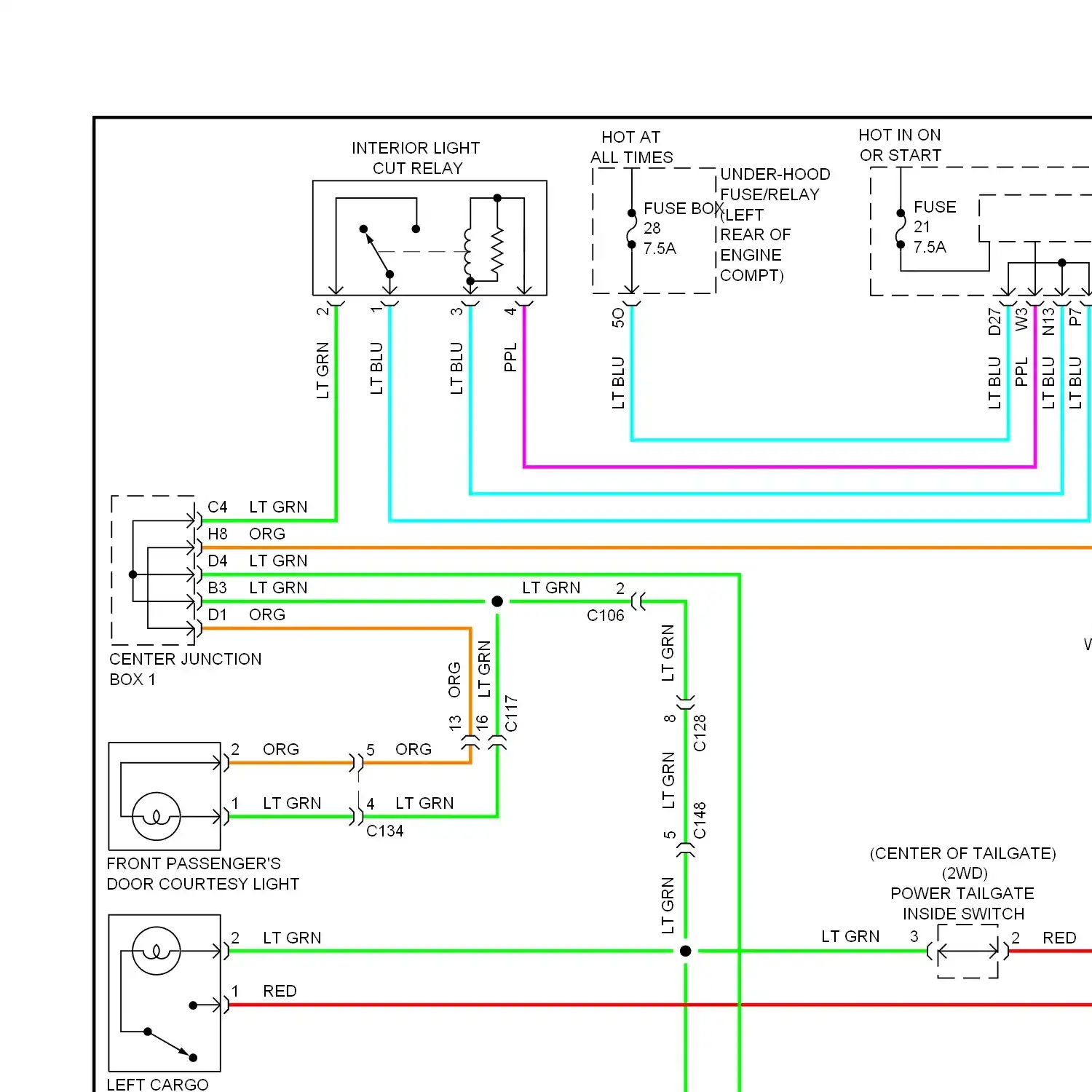Click the PPL label under terminal W3
This screenshot has width=1092, height=1092.
click(x=1021, y=371)
